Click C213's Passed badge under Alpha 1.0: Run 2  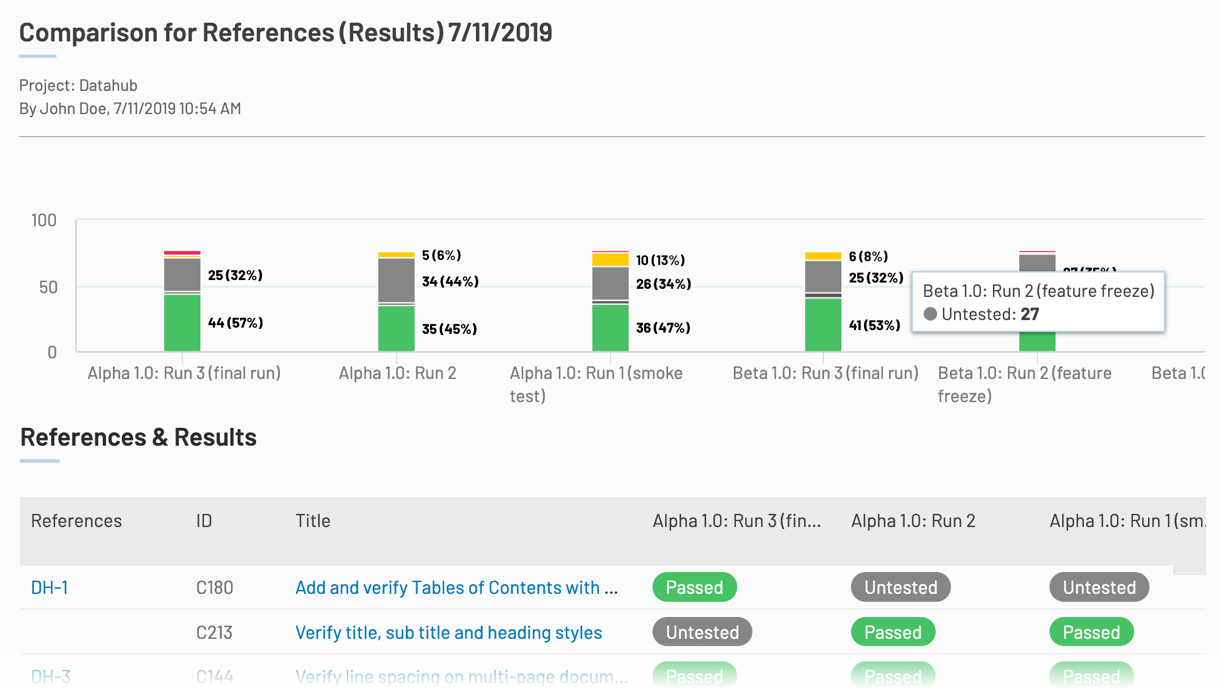(892, 632)
